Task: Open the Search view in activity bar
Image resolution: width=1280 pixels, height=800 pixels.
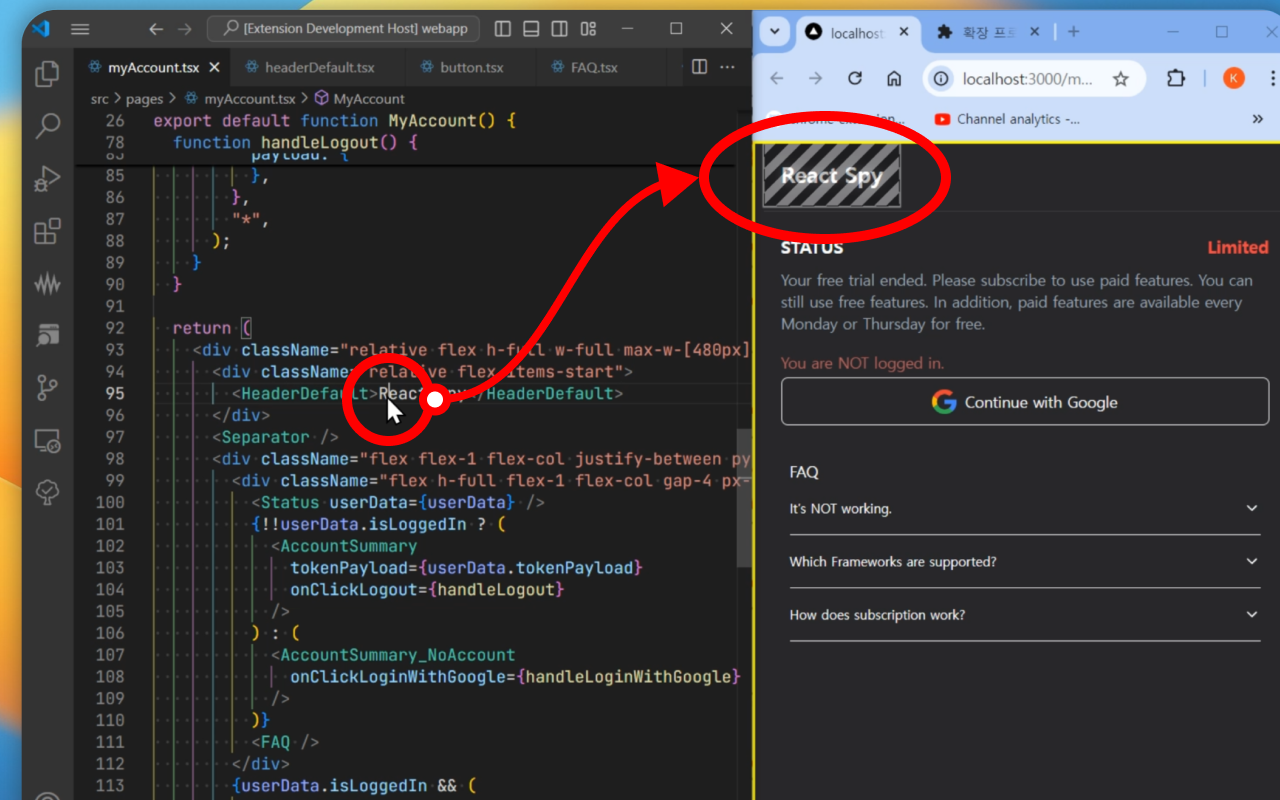Action: (x=47, y=126)
